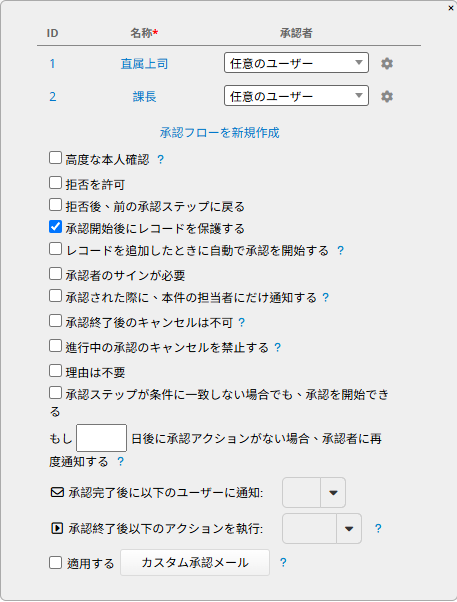
Task: Open help for 承認終了後以下のアクションを執行
Action: [x=378, y=529]
